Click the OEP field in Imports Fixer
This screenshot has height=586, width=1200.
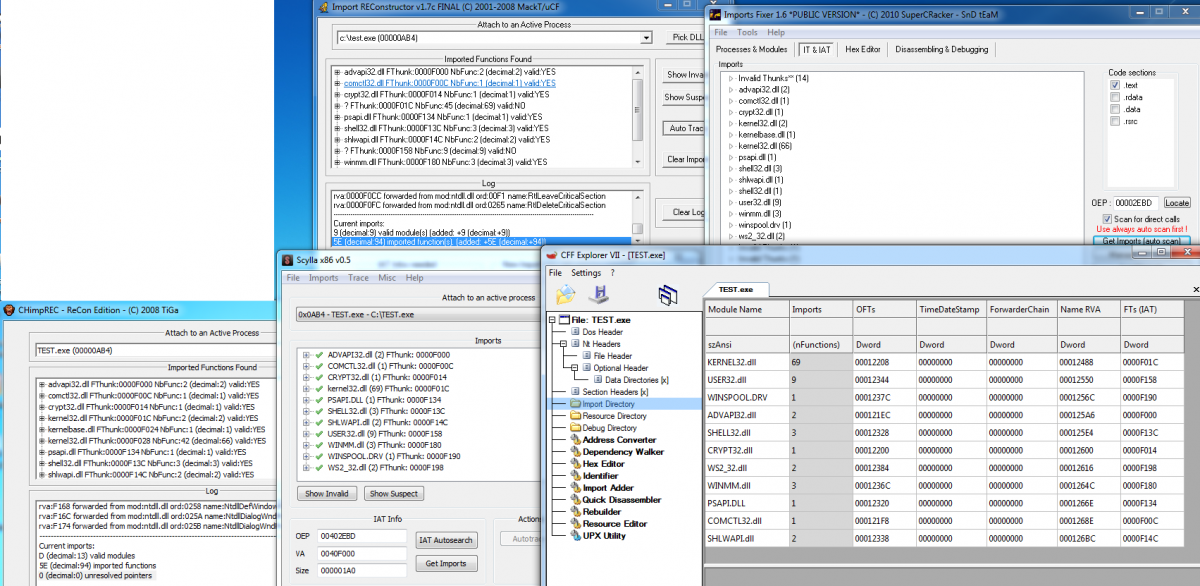1137,203
